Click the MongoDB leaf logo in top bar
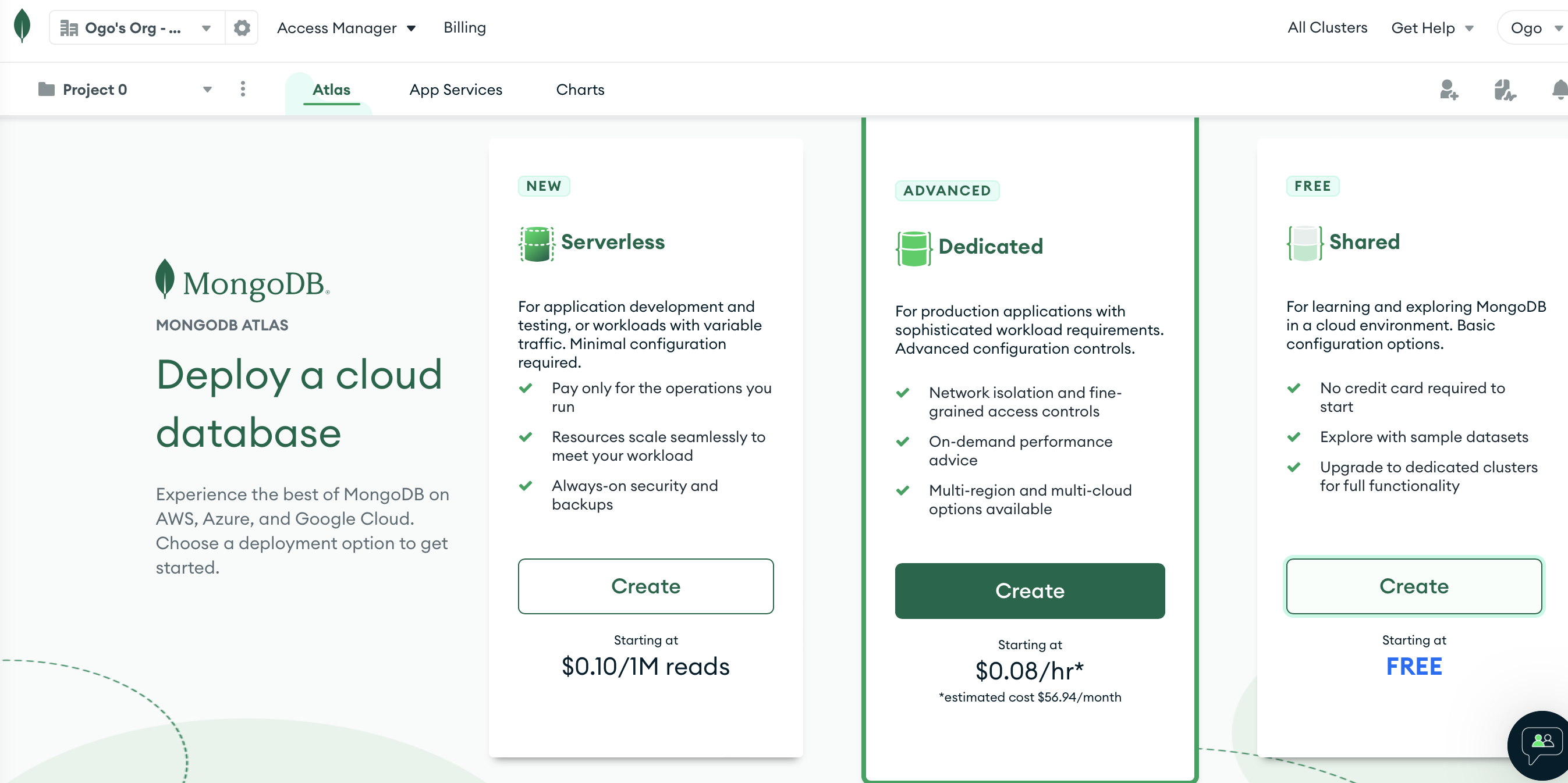 22,26
